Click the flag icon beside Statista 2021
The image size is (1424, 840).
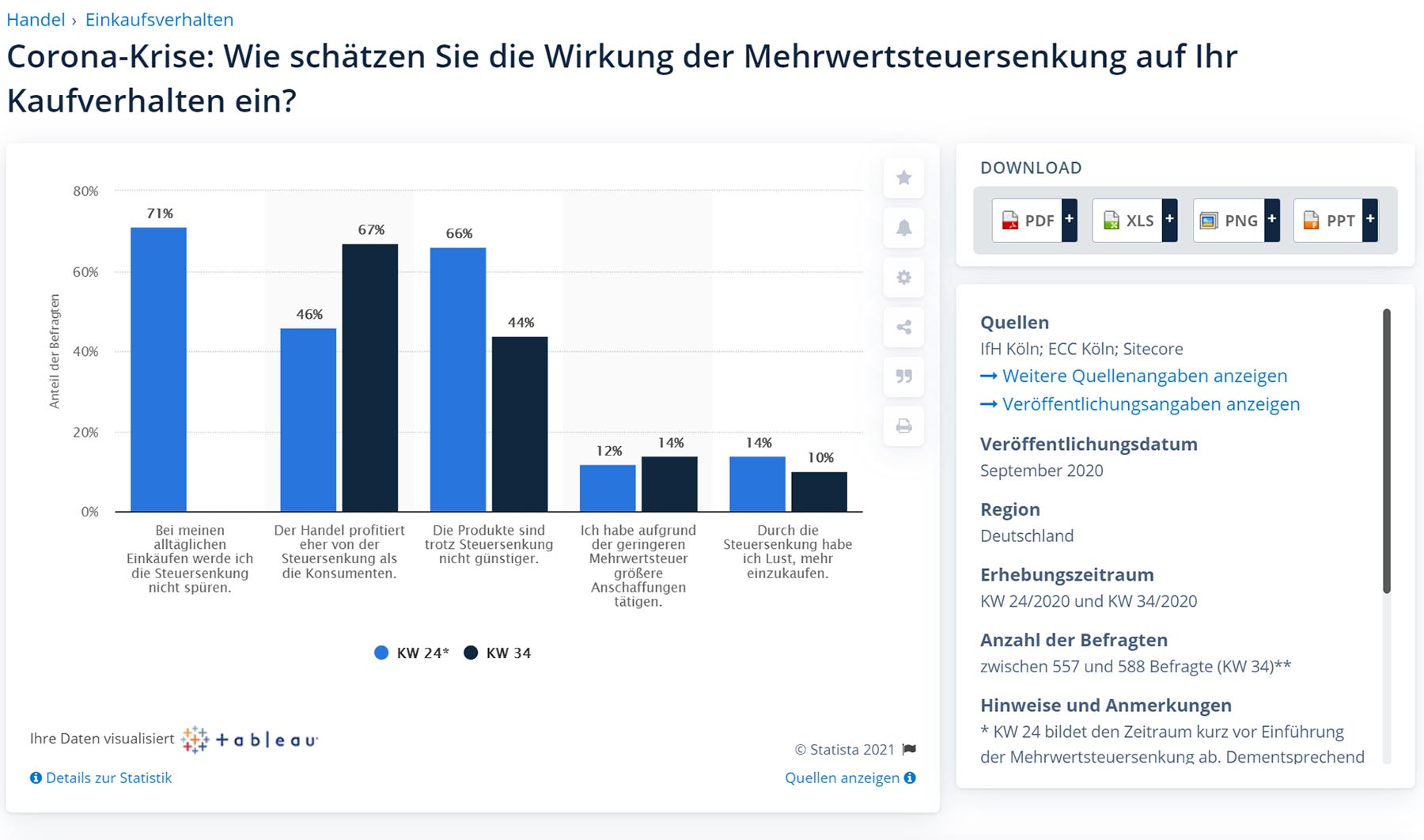point(909,749)
